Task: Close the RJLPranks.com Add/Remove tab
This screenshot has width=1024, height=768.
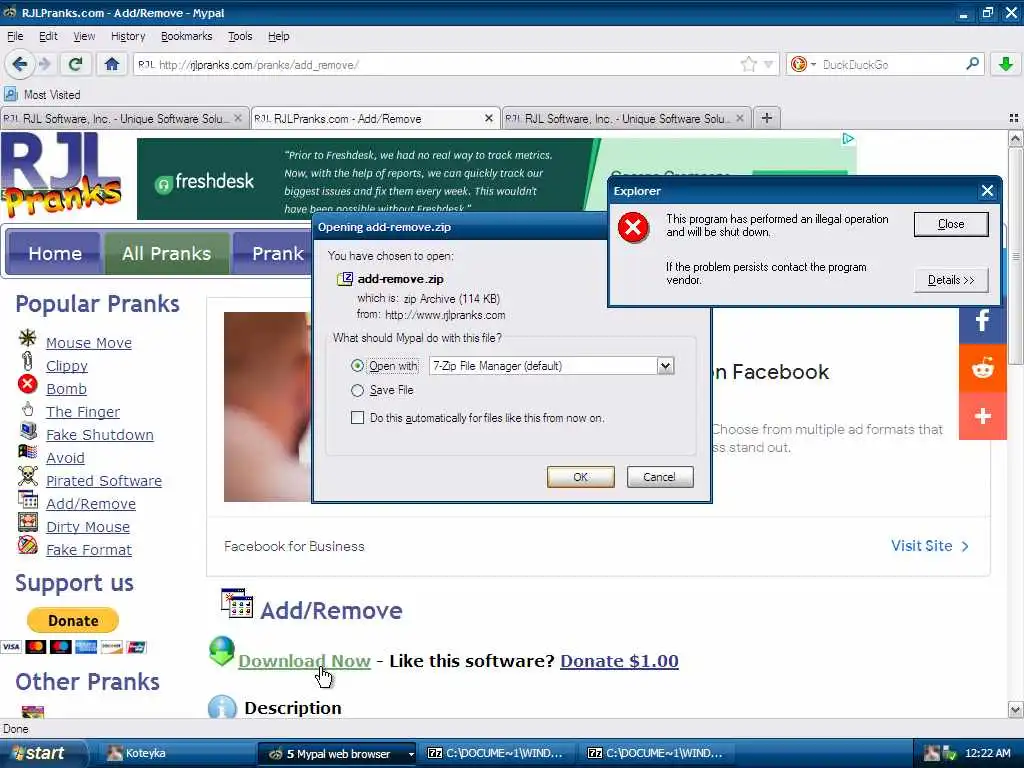Action: pyautogui.click(x=488, y=118)
